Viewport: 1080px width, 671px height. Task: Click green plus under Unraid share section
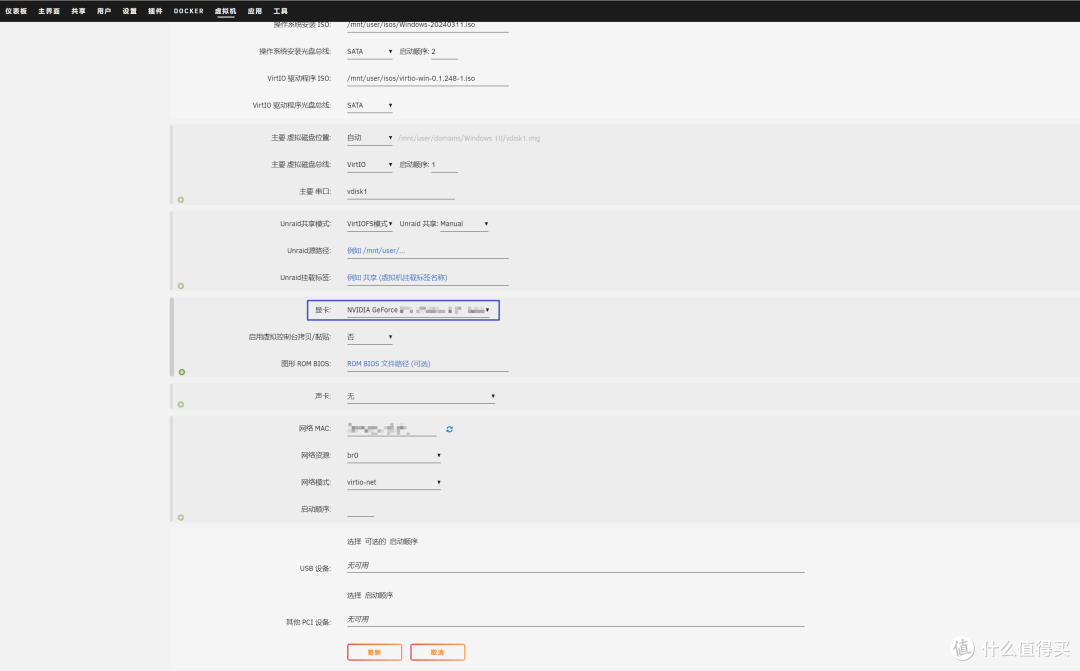point(181,287)
